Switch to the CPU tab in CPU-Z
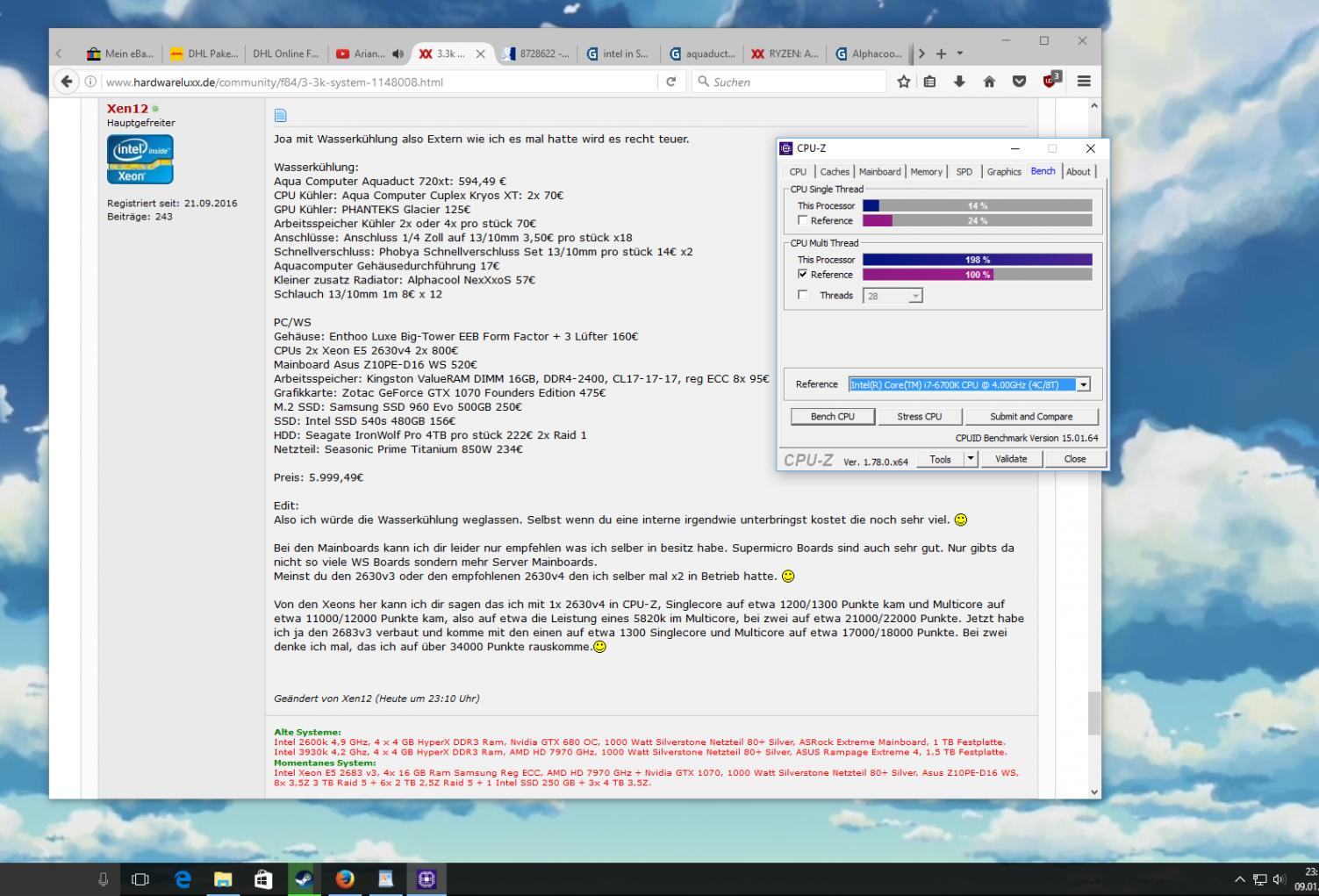1319x896 pixels. point(798,172)
